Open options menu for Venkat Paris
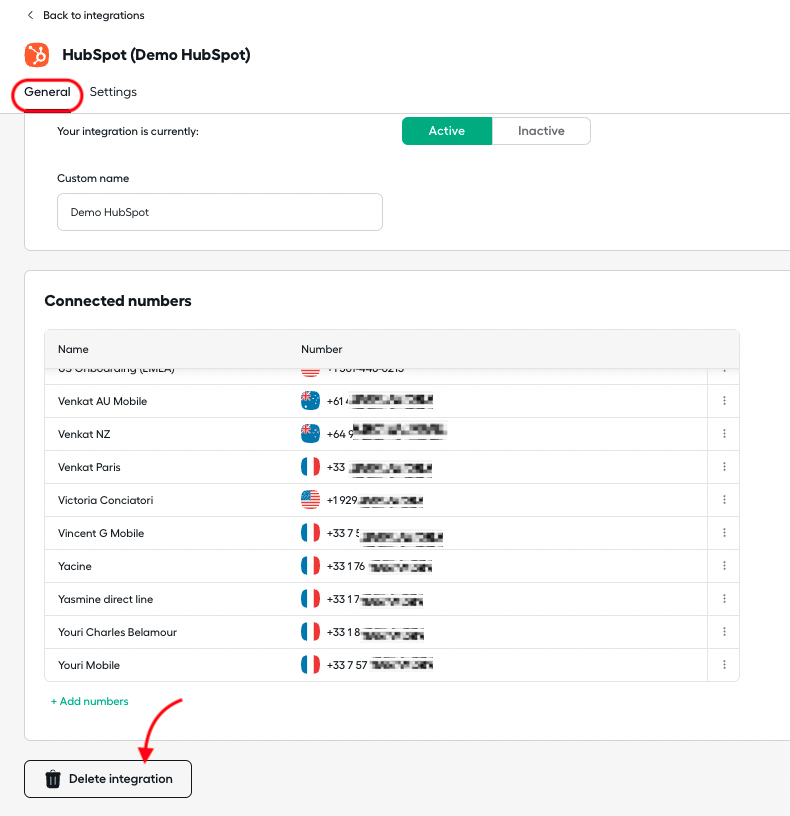This screenshot has width=790, height=816. [724, 467]
